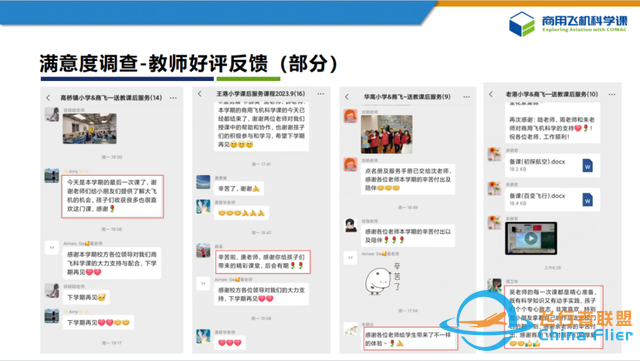Open more options in 老港小学 chat
The height and width of the screenshot is (361, 640).
(612, 94)
